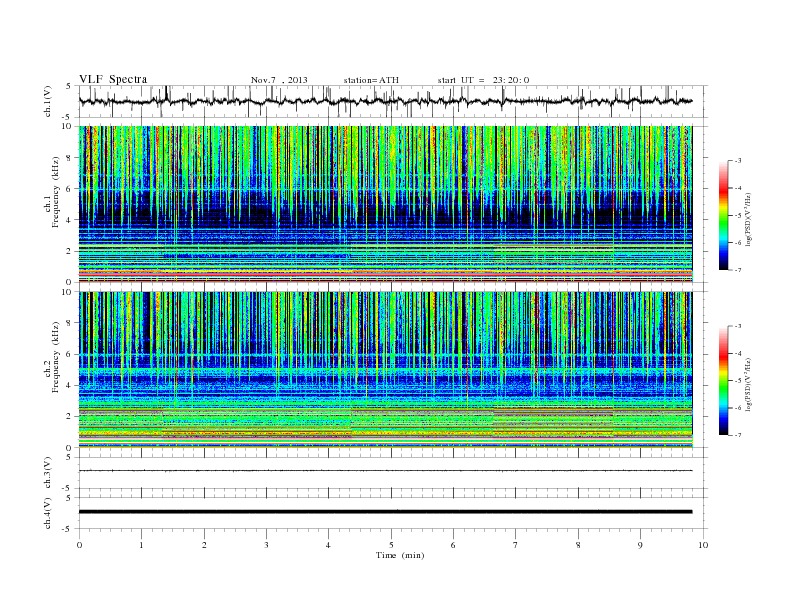792x612 pixels.
Task: Click the "ch.4(V)" axis label
Action: pos(48,513)
